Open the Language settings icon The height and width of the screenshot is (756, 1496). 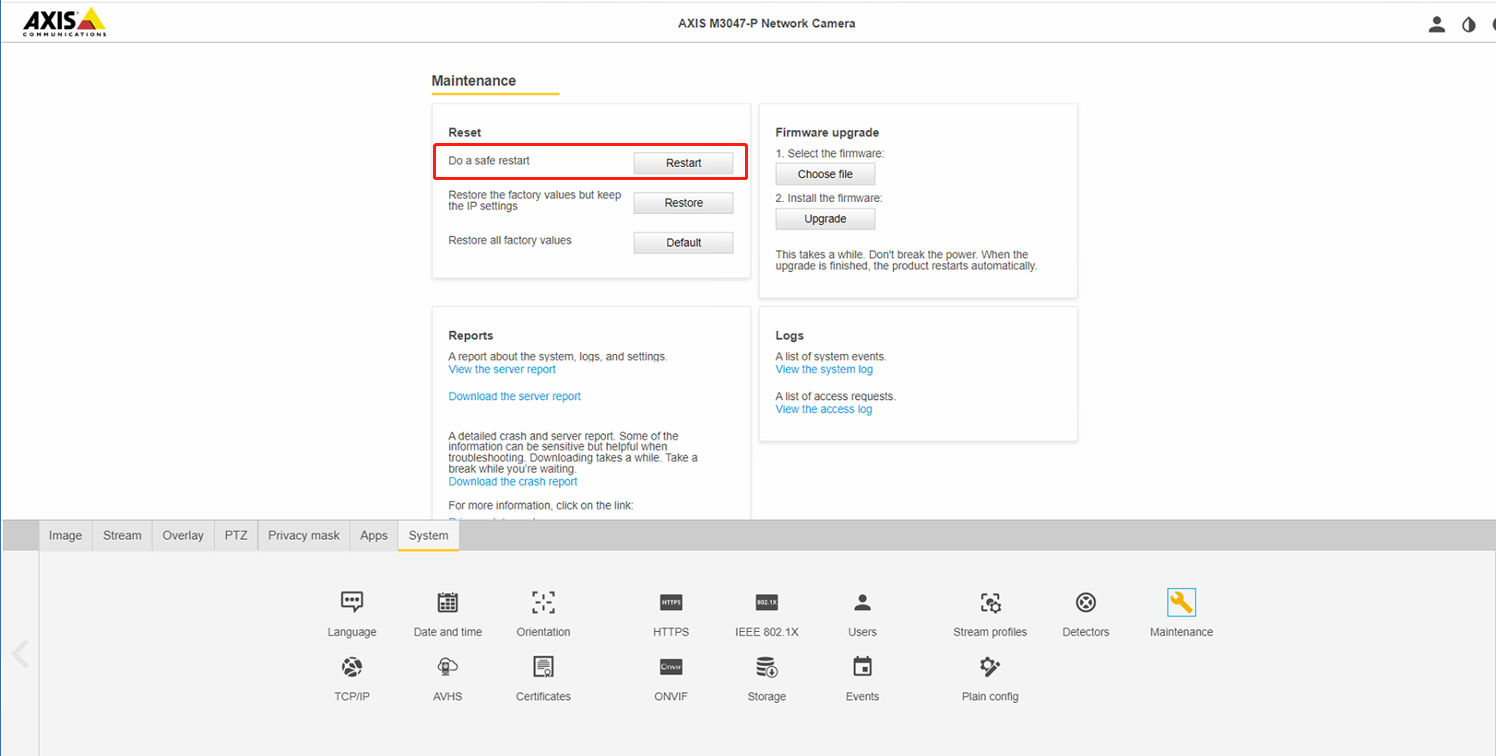tap(352, 602)
